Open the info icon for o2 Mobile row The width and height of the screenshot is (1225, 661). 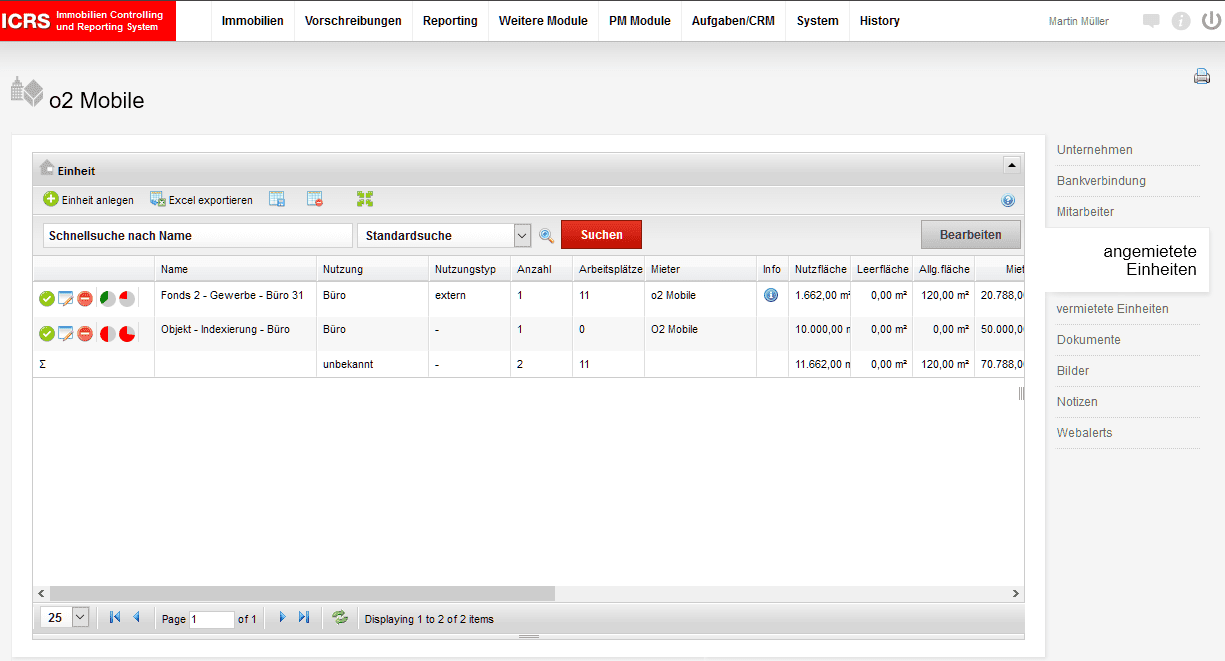point(771,296)
